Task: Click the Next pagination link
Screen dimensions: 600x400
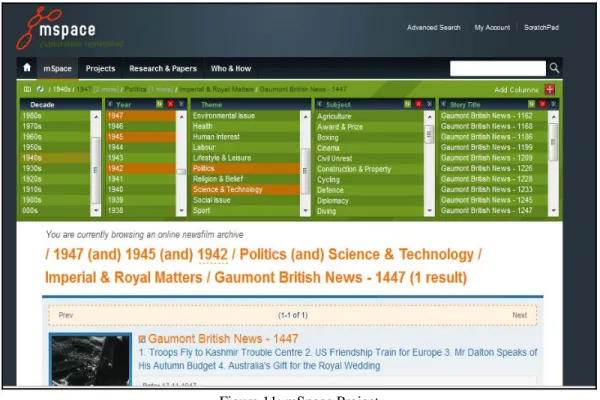Action: point(519,315)
